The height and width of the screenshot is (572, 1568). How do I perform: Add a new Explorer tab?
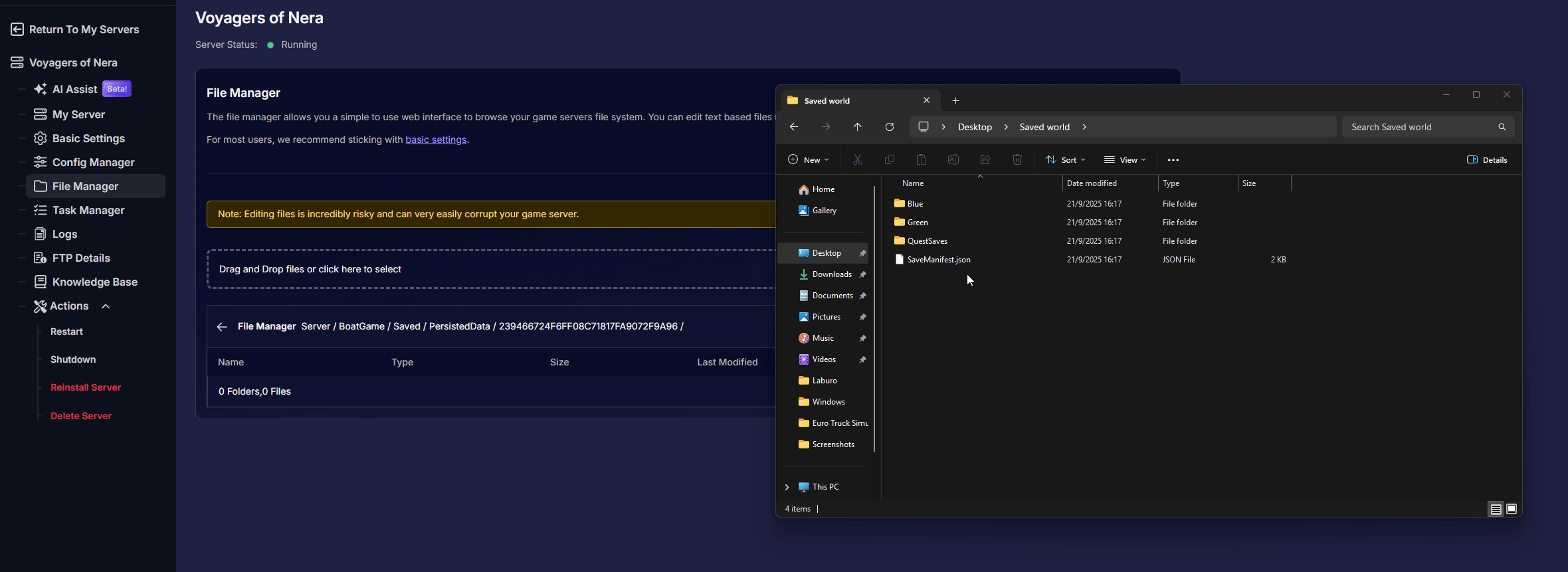(955, 101)
